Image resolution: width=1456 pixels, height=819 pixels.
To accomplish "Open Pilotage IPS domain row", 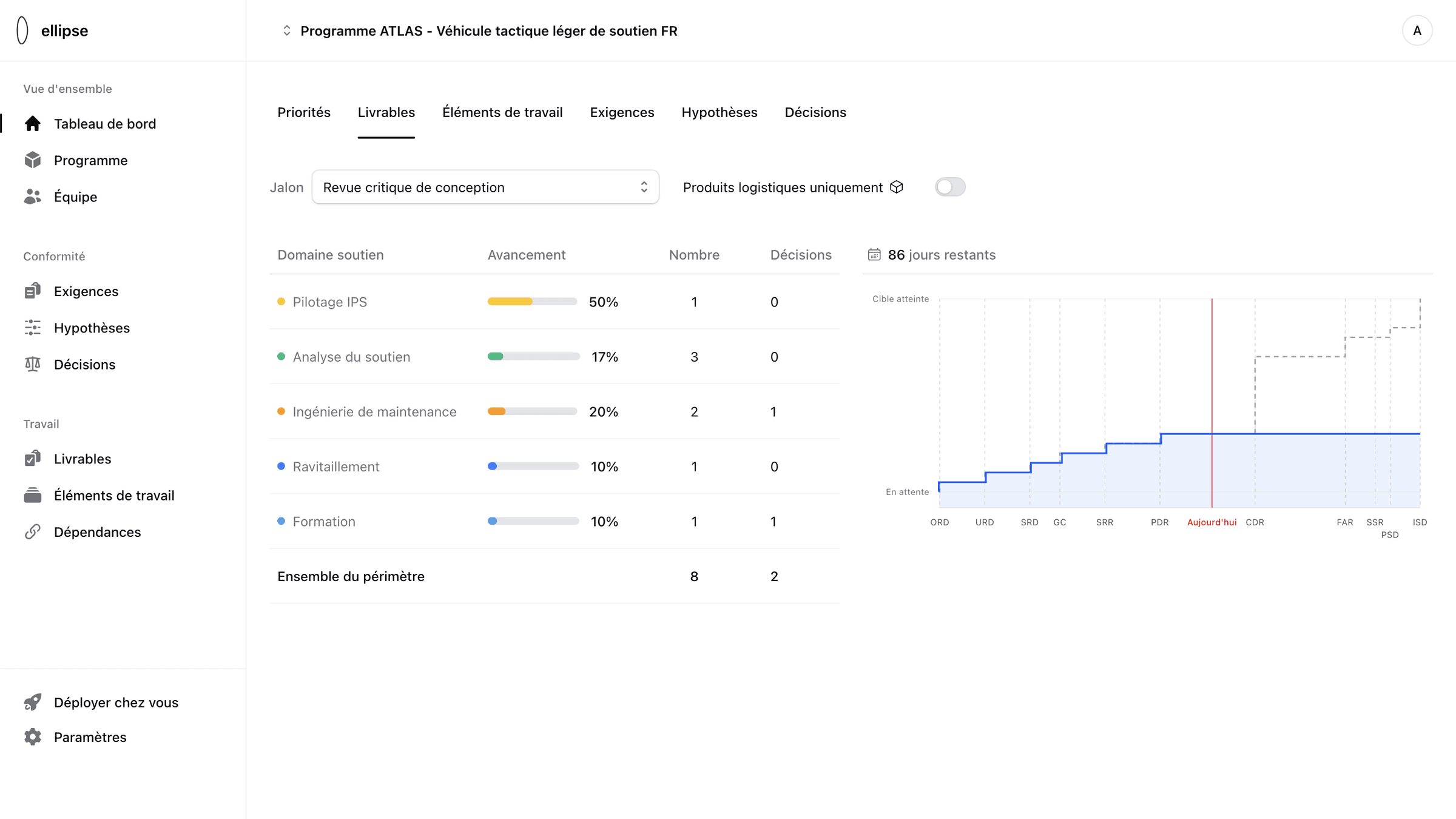I will pyautogui.click(x=554, y=302).
